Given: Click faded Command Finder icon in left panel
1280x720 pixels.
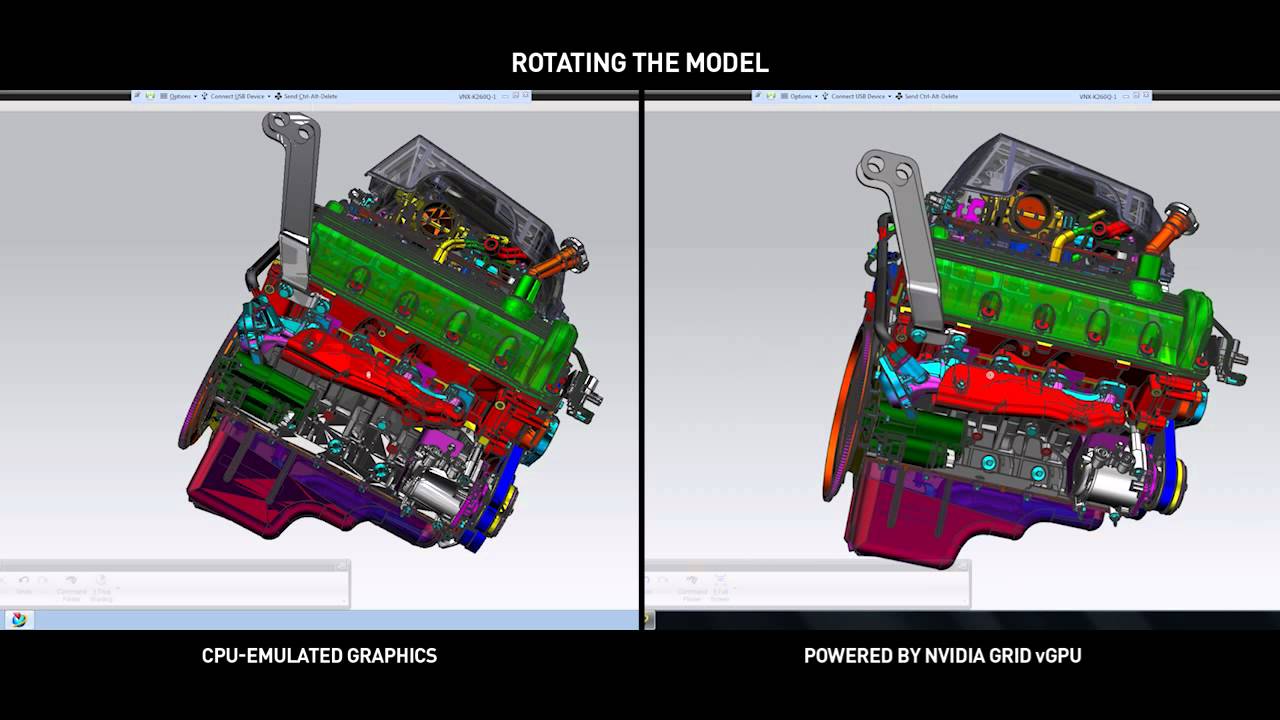Looking at the screenshot, I should [x=71, y=588].
